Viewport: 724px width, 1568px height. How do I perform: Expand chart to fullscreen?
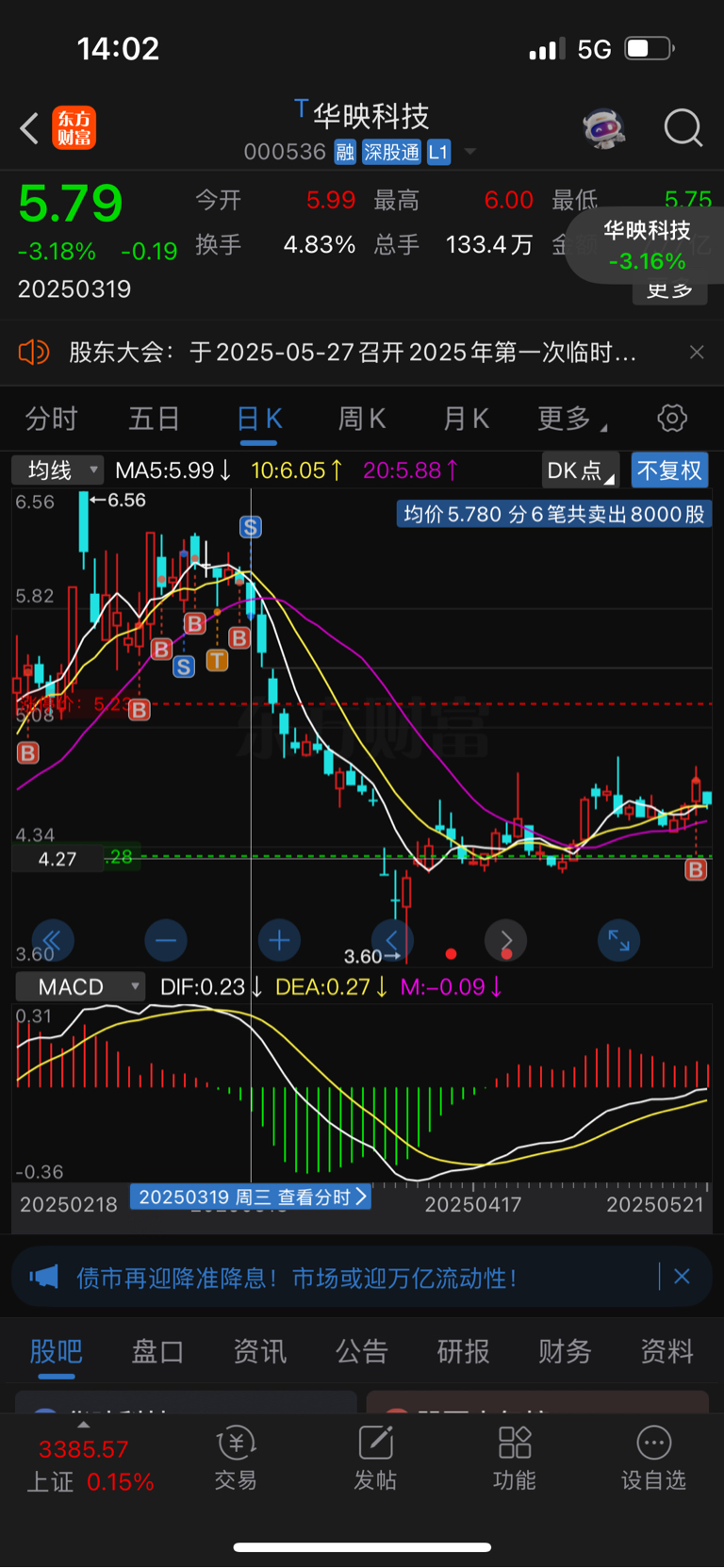pyautogui.click(x=619, y=940)
